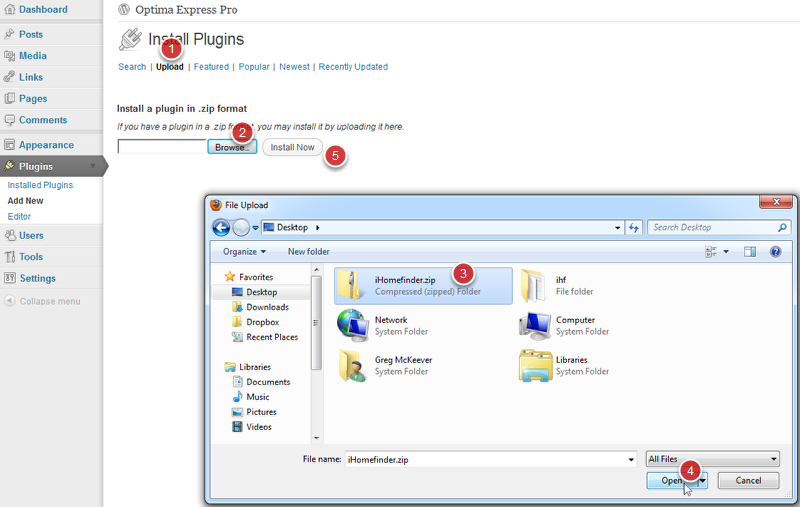800x507 pixels.
Task: Switch to the Featured plugins tab
Action: 211,67
